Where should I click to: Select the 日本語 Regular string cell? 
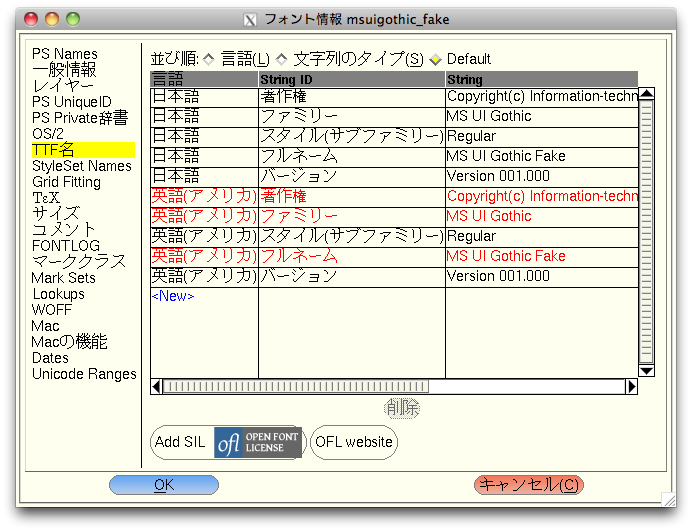(542, 136)
